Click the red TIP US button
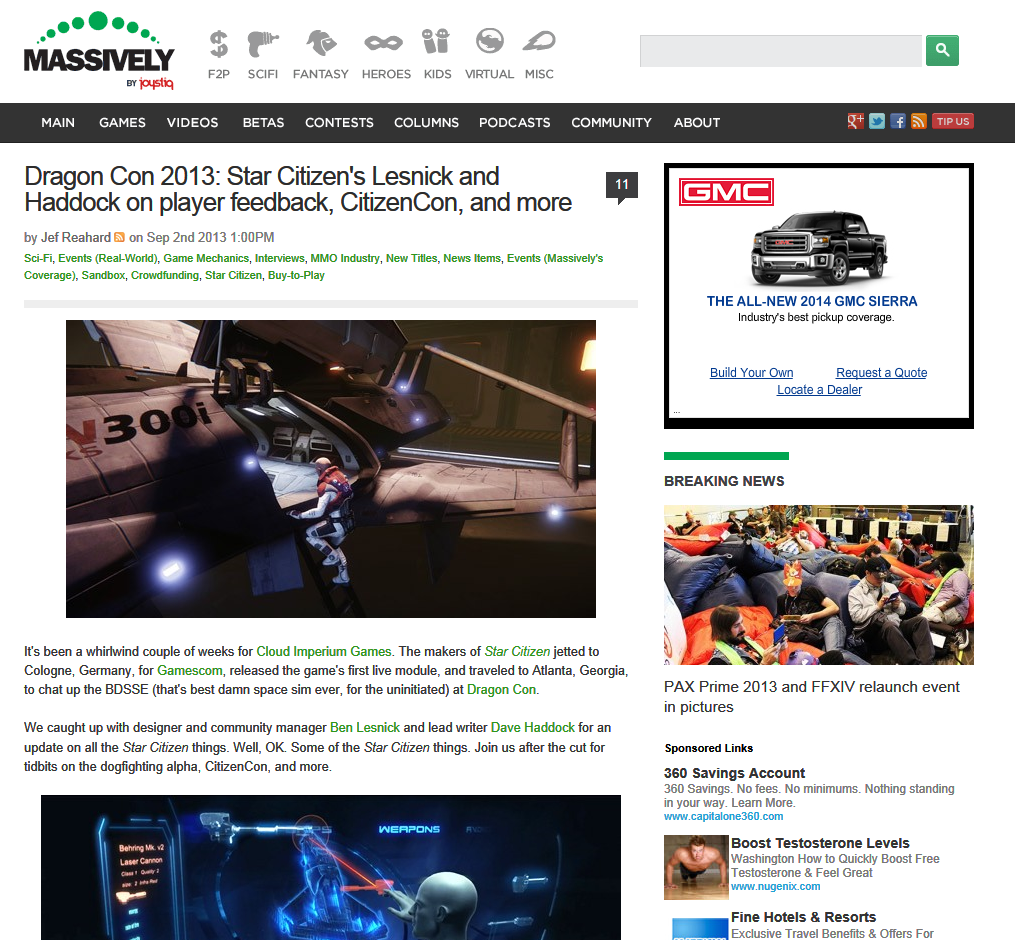Screen dimensions: 1015x940 (x=952, y=121)
